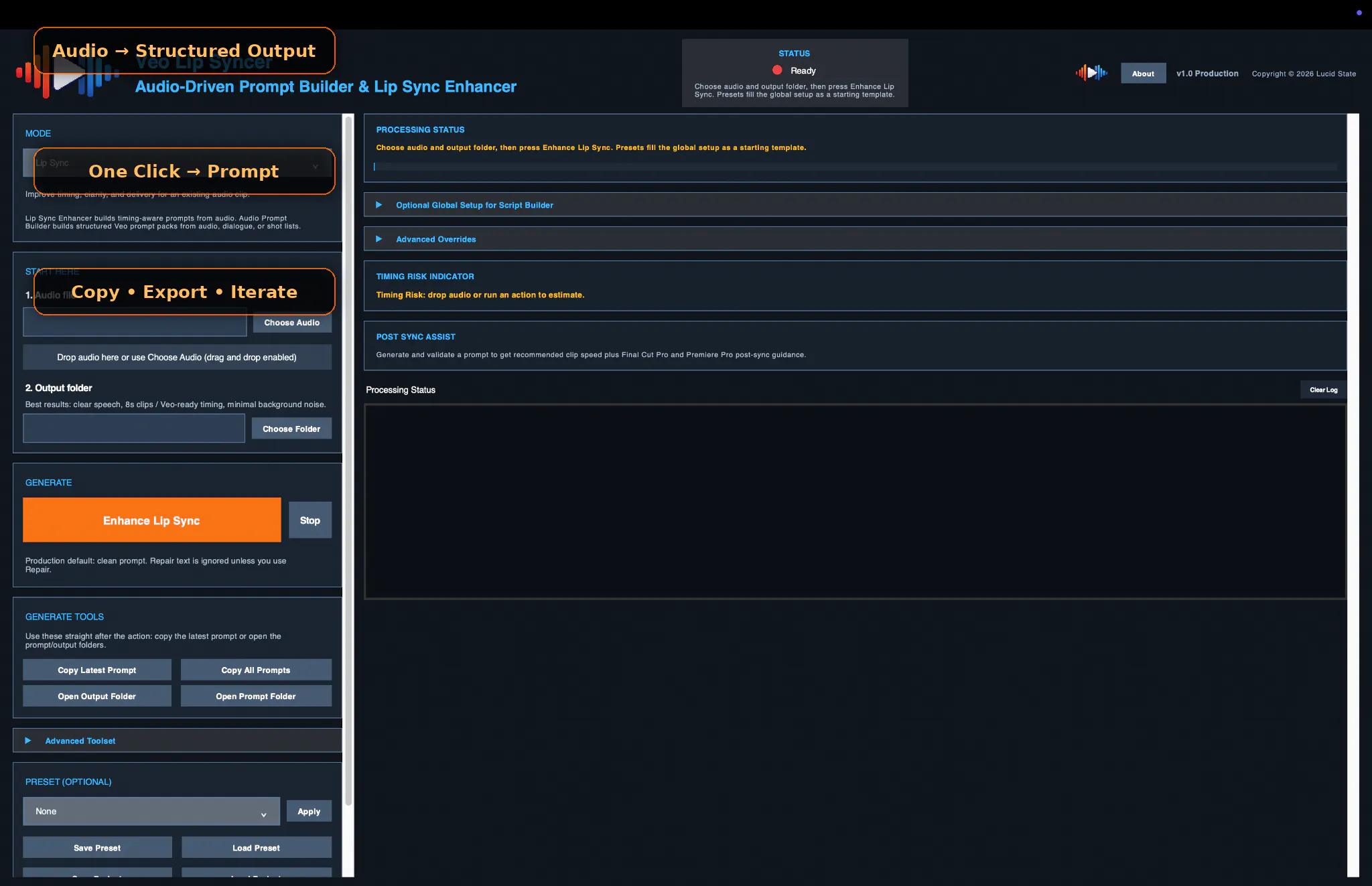Screen dimensions: 1372x886
Task: Expand Optional Global Setup for Script Builder
Action: click(x=855, y=205)
